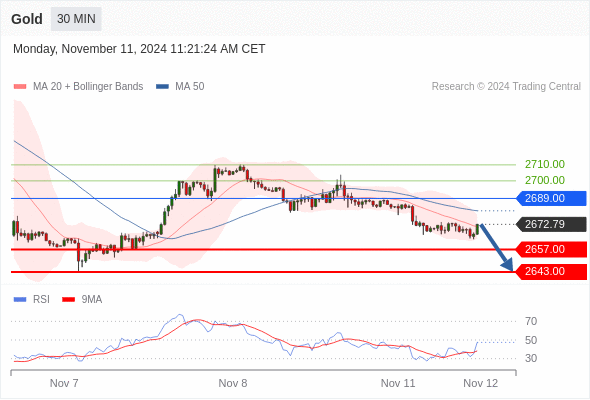Select the MA 20 + Bollinger Bands legend label
590x400 pixels.
(x=88, y=87)
